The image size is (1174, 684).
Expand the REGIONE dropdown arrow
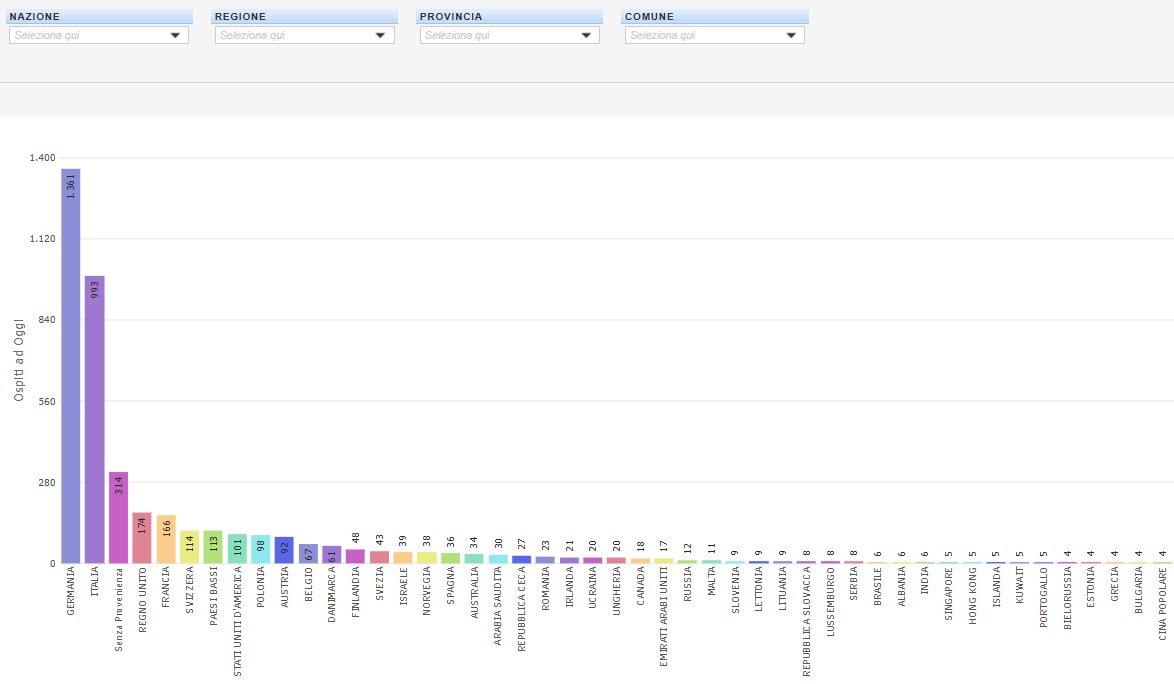380,35
